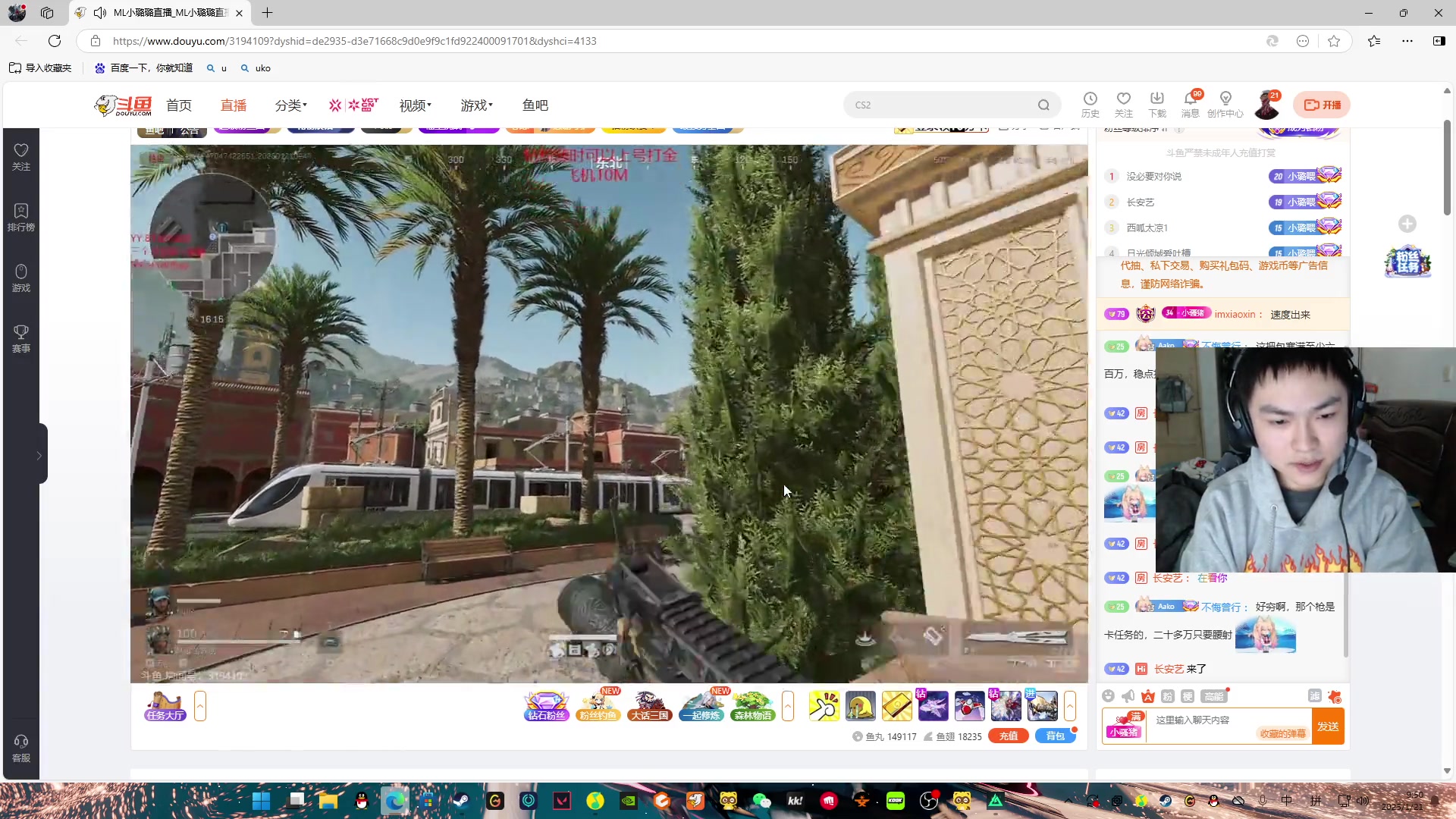Open the 历史 history icon
The image size is (1456, 819).
pos(1090,104)
